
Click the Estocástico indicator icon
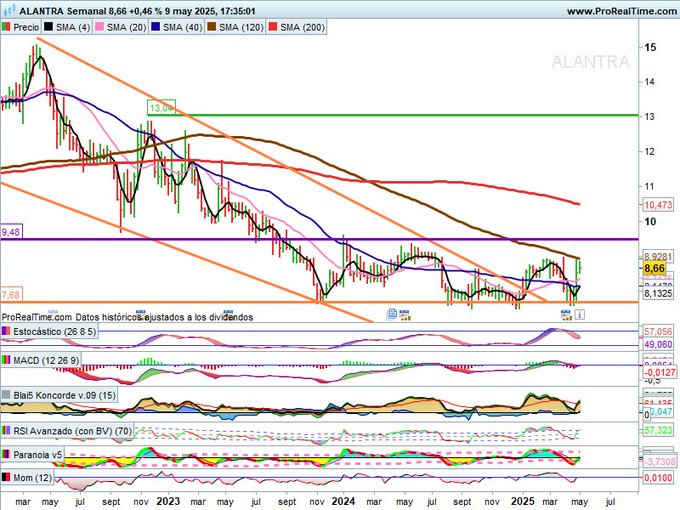point(6,331)
